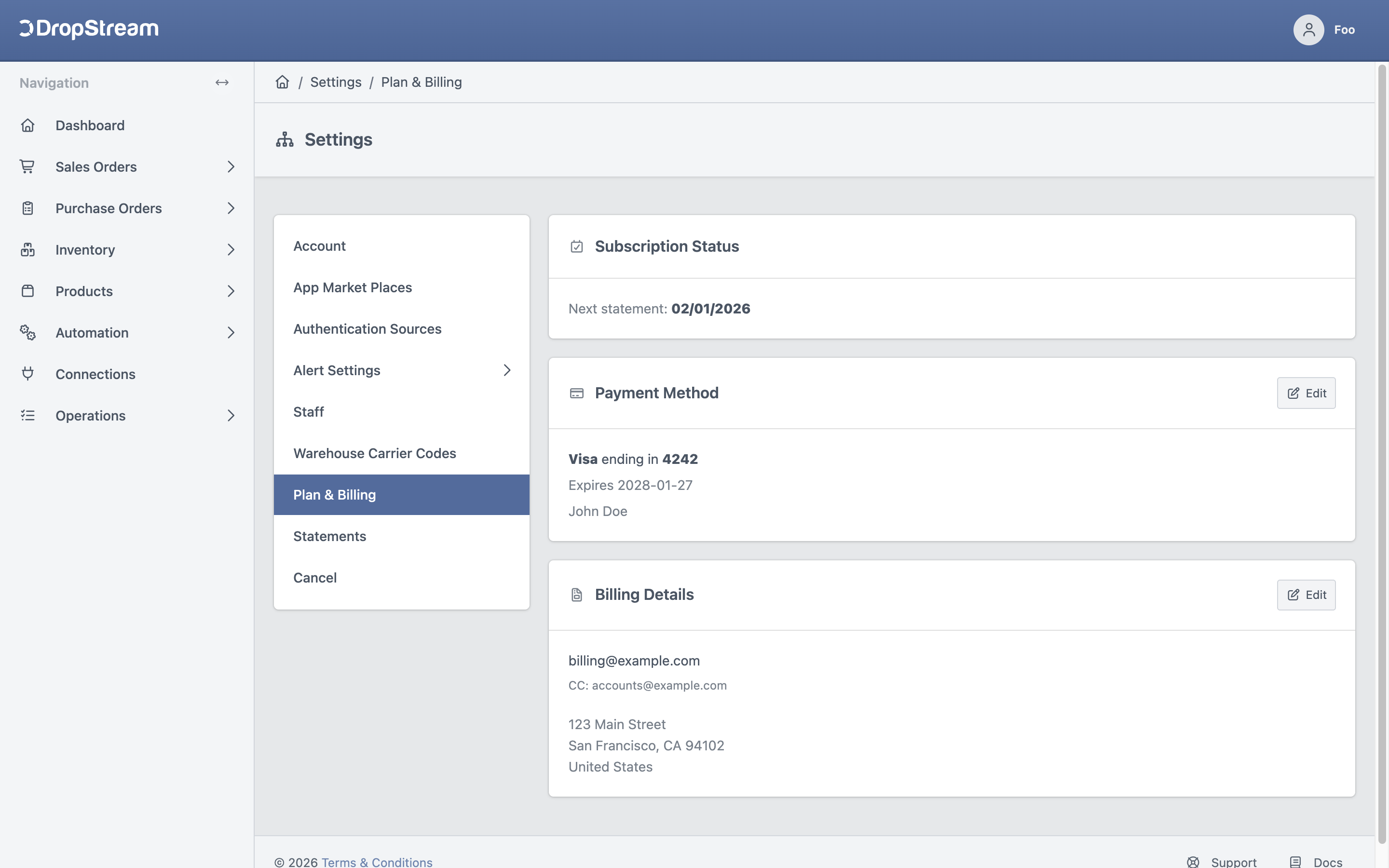Click the Settings page heading

coord(338,139)
